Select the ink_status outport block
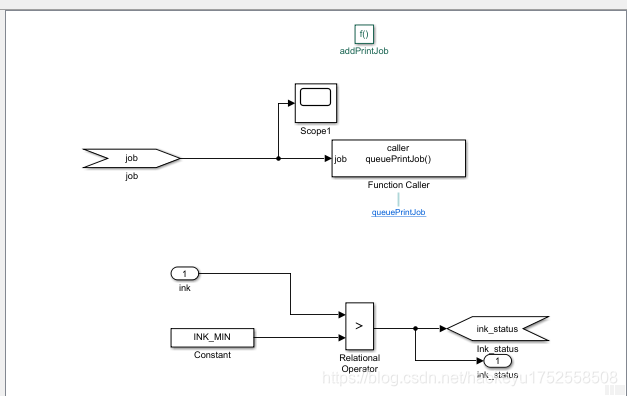The image size is (627, 396). tap(497, 361)
